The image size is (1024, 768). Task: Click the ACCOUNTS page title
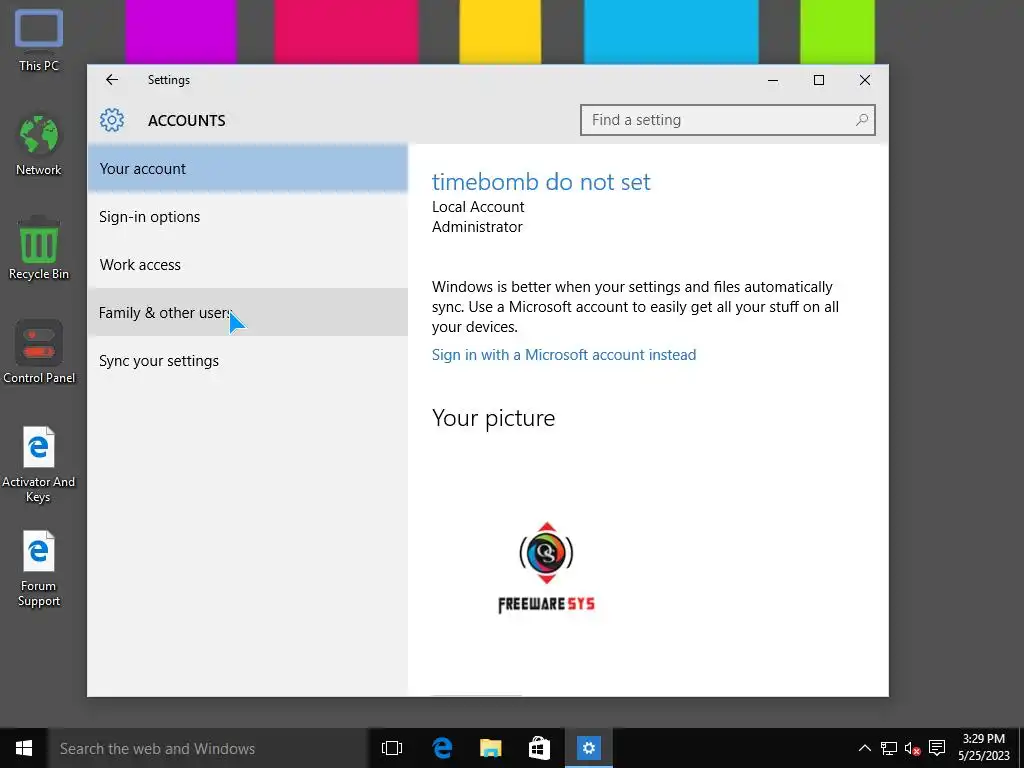point(187,121)
